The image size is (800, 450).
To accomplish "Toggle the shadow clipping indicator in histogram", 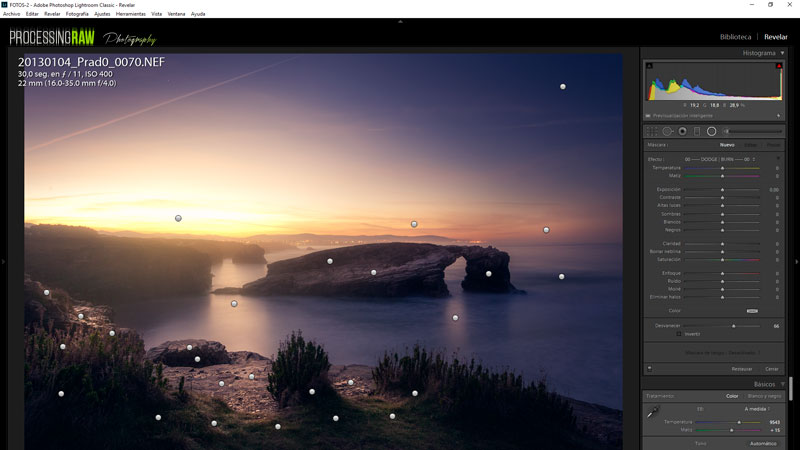I will 650,66.
